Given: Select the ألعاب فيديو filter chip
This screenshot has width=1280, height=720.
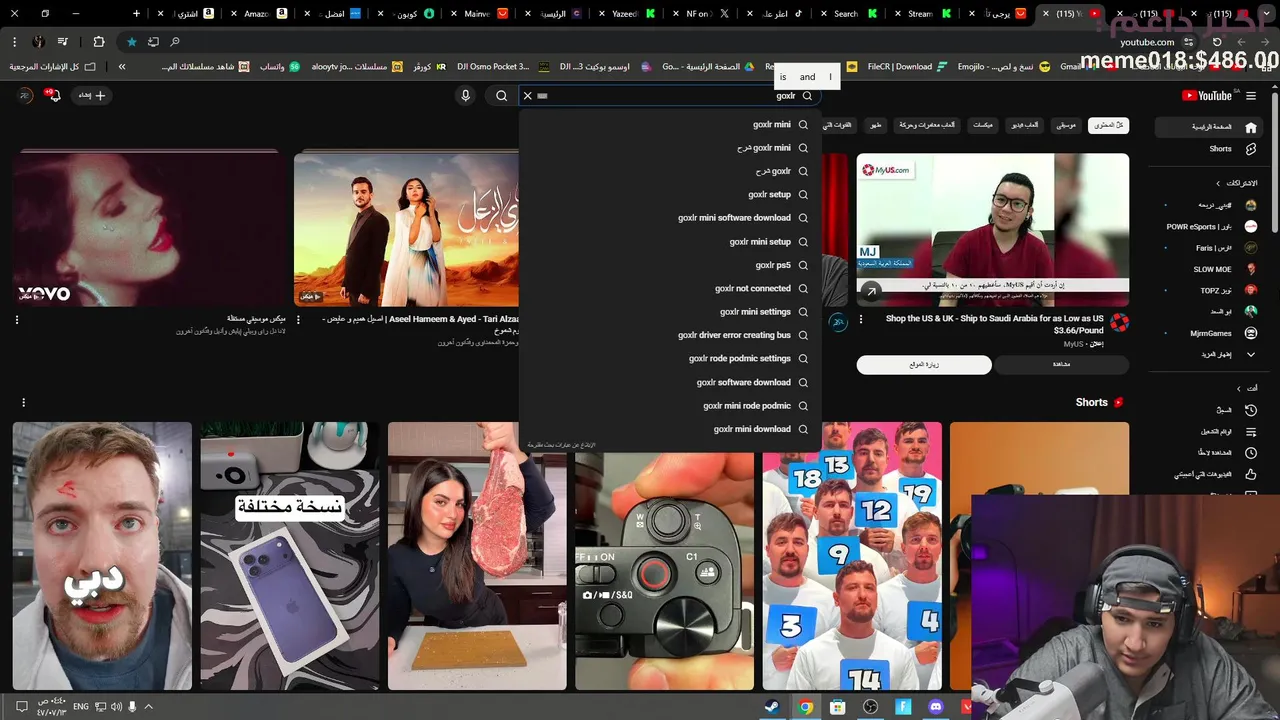Looking at the screenshot, I should click(x=1024, y=125).
